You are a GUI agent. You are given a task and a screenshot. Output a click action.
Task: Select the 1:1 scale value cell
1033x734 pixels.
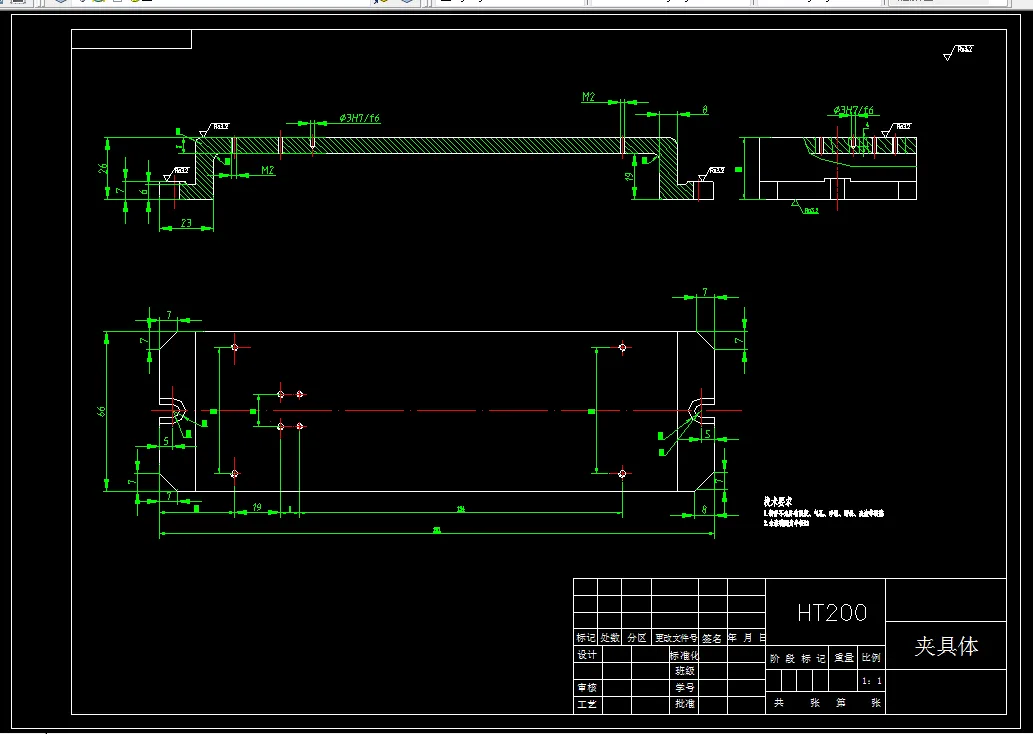pos(872,681)
